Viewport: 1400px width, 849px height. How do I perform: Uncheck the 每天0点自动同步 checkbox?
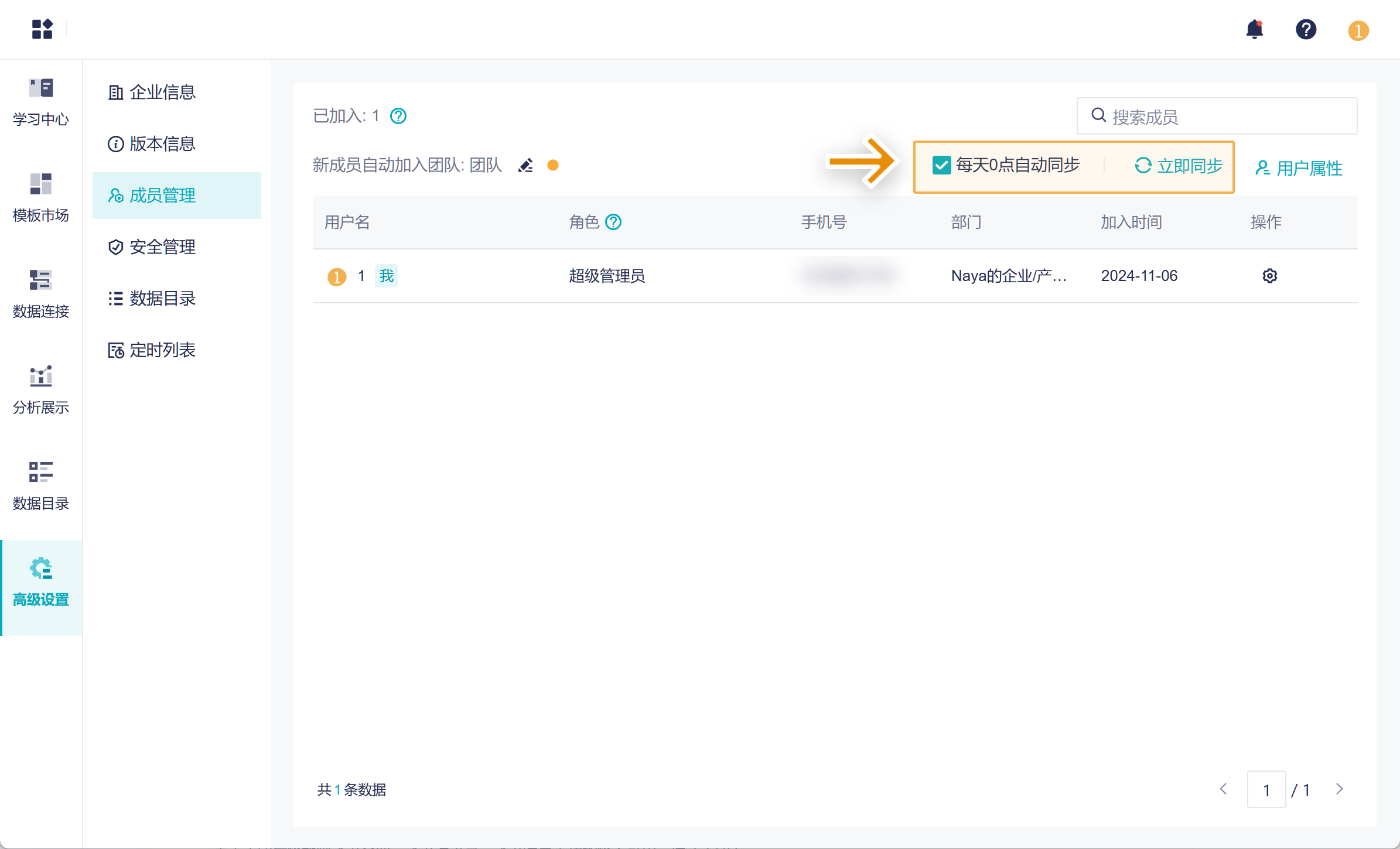click(941, 166)
